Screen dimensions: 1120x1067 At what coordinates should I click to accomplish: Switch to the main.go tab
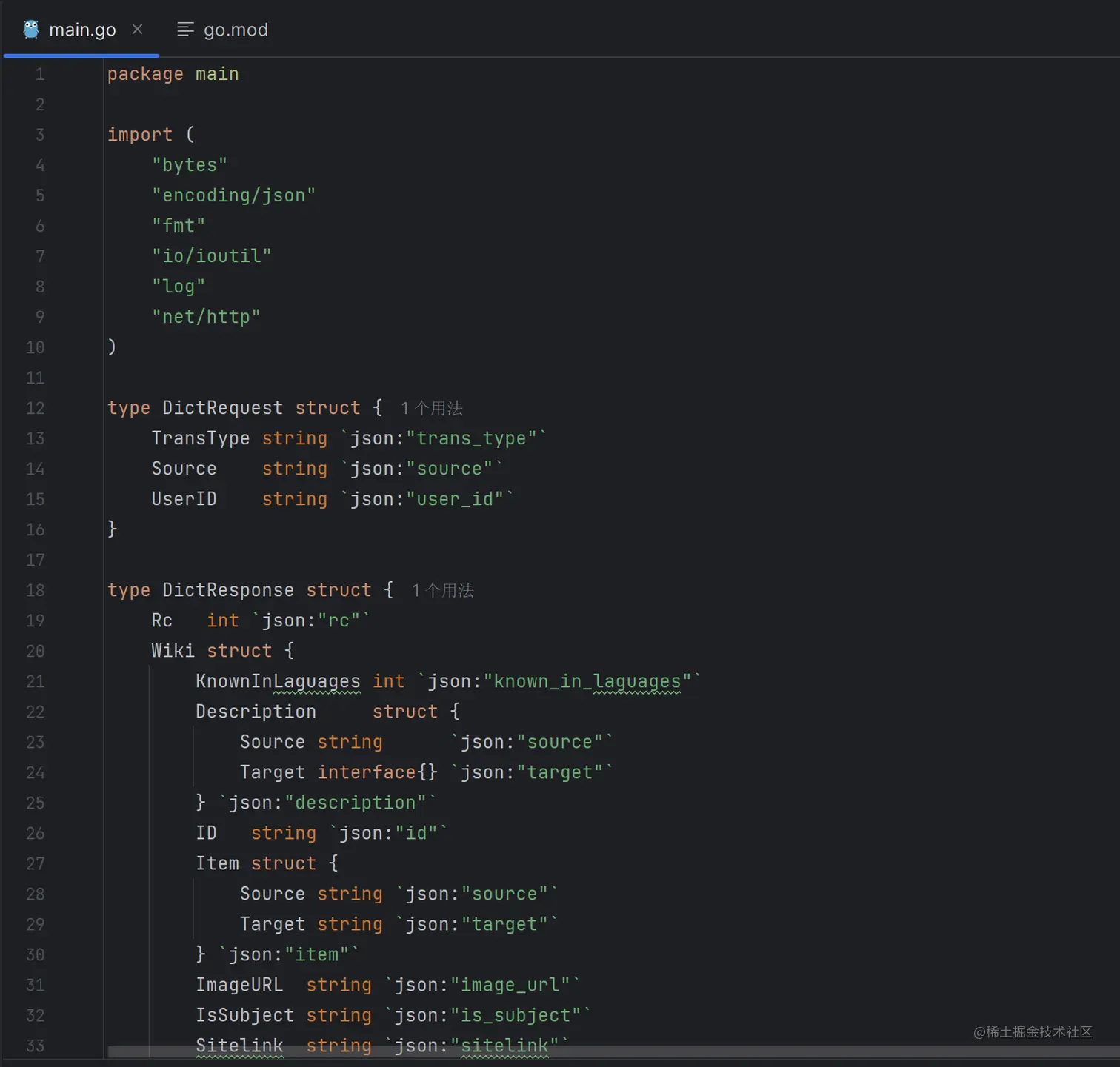81,30
